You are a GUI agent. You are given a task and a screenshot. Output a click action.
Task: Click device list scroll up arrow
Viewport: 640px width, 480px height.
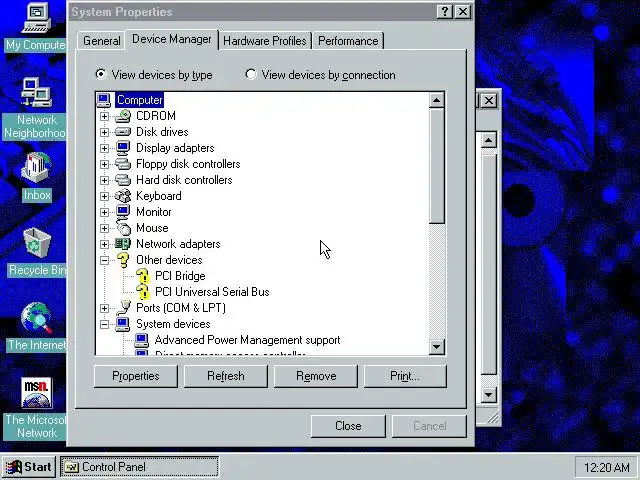pos(437,100)
